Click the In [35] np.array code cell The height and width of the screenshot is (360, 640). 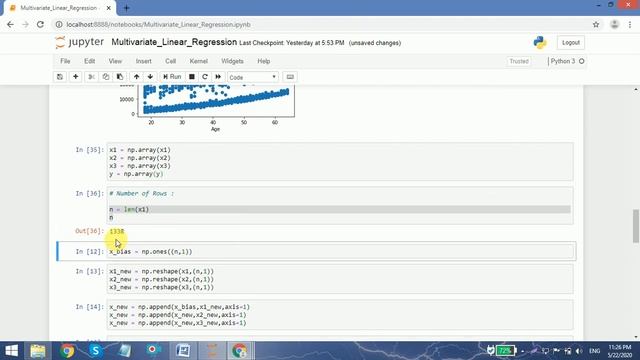pos(340,162)
